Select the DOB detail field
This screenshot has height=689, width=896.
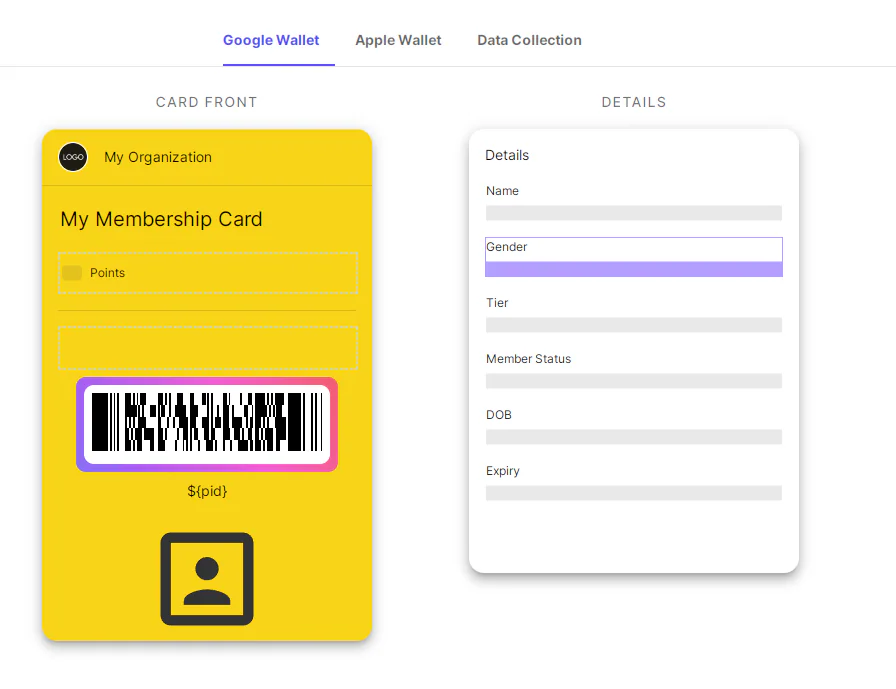(x=634, y=425)
